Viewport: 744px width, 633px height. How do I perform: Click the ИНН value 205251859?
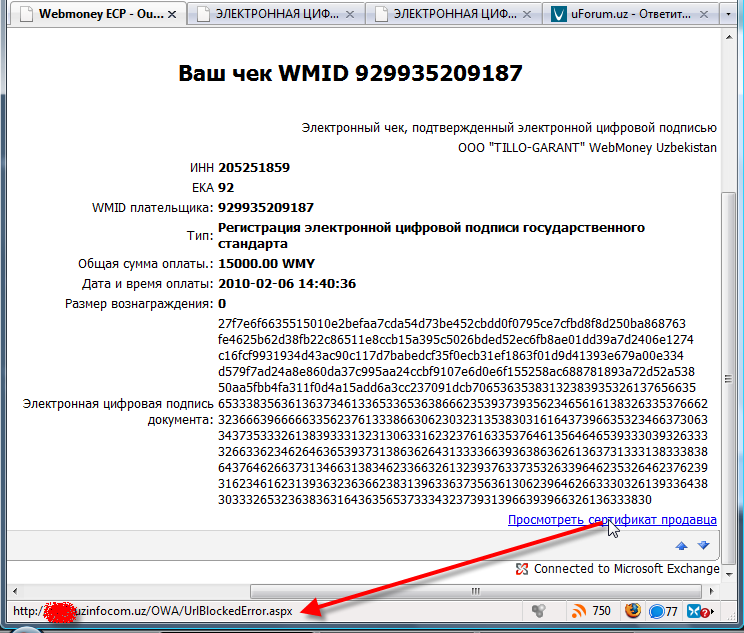click(254, 168)
